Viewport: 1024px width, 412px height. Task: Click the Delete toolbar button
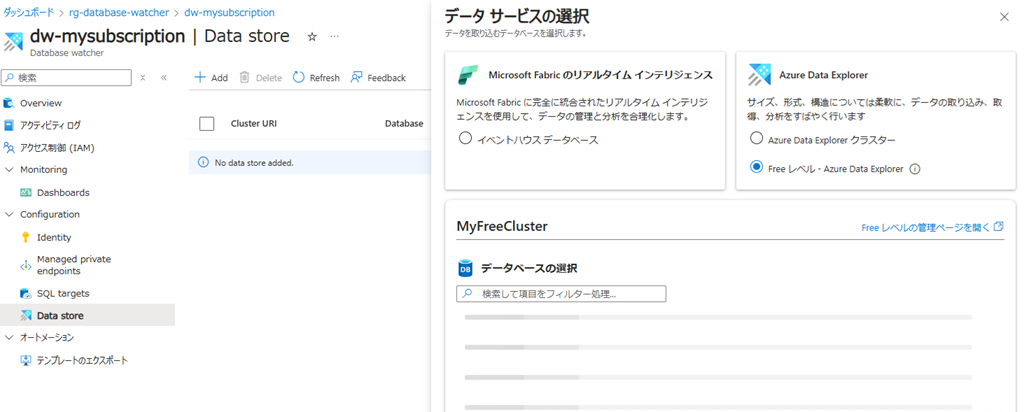[261, 78]
